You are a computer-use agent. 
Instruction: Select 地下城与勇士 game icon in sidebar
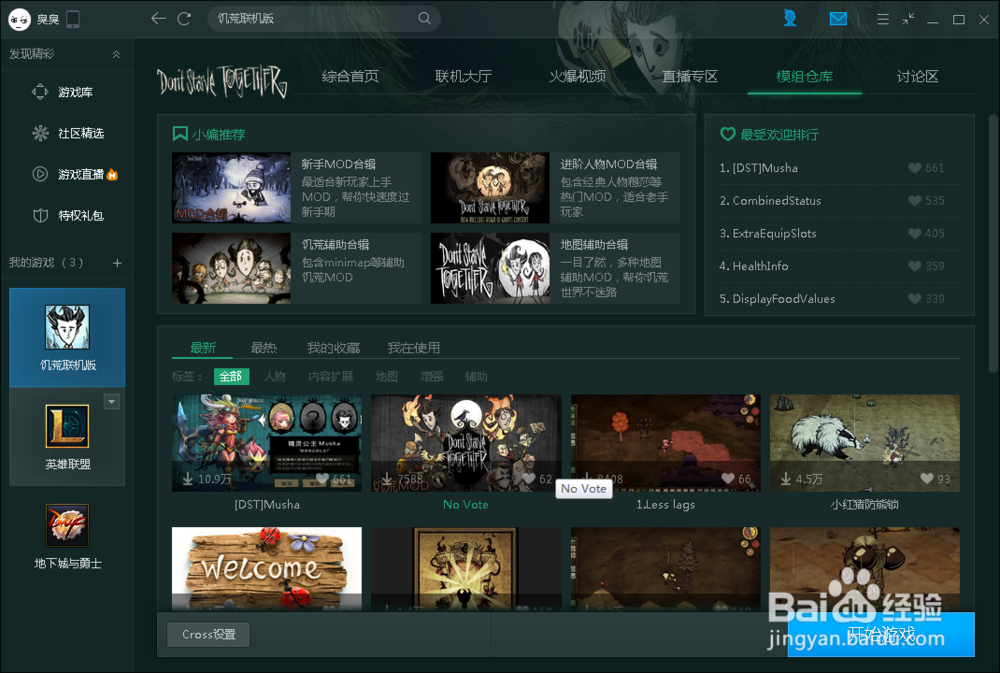pos(67,525)
